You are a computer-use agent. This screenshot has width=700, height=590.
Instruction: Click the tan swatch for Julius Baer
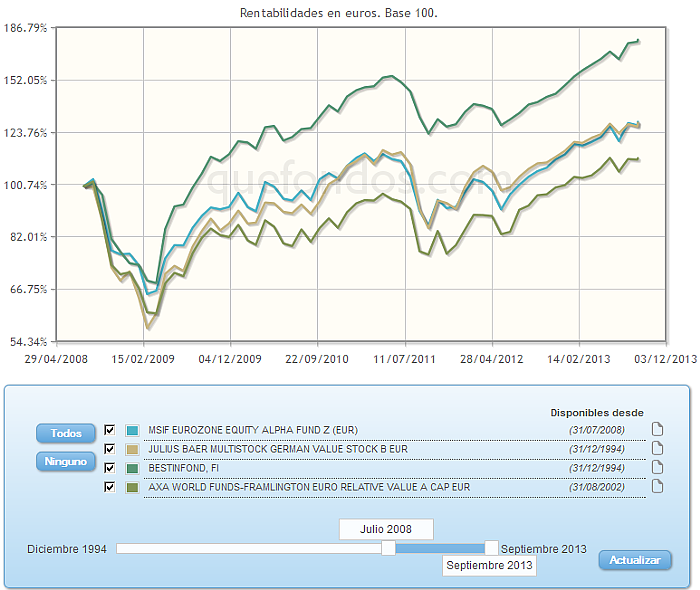point(132,449)
